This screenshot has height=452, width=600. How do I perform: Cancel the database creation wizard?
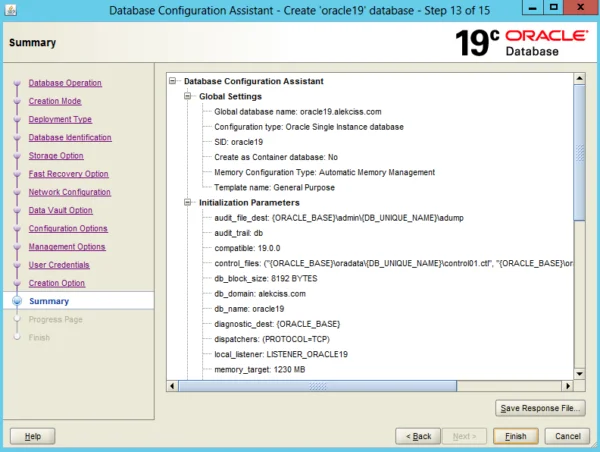click(567, 436)
